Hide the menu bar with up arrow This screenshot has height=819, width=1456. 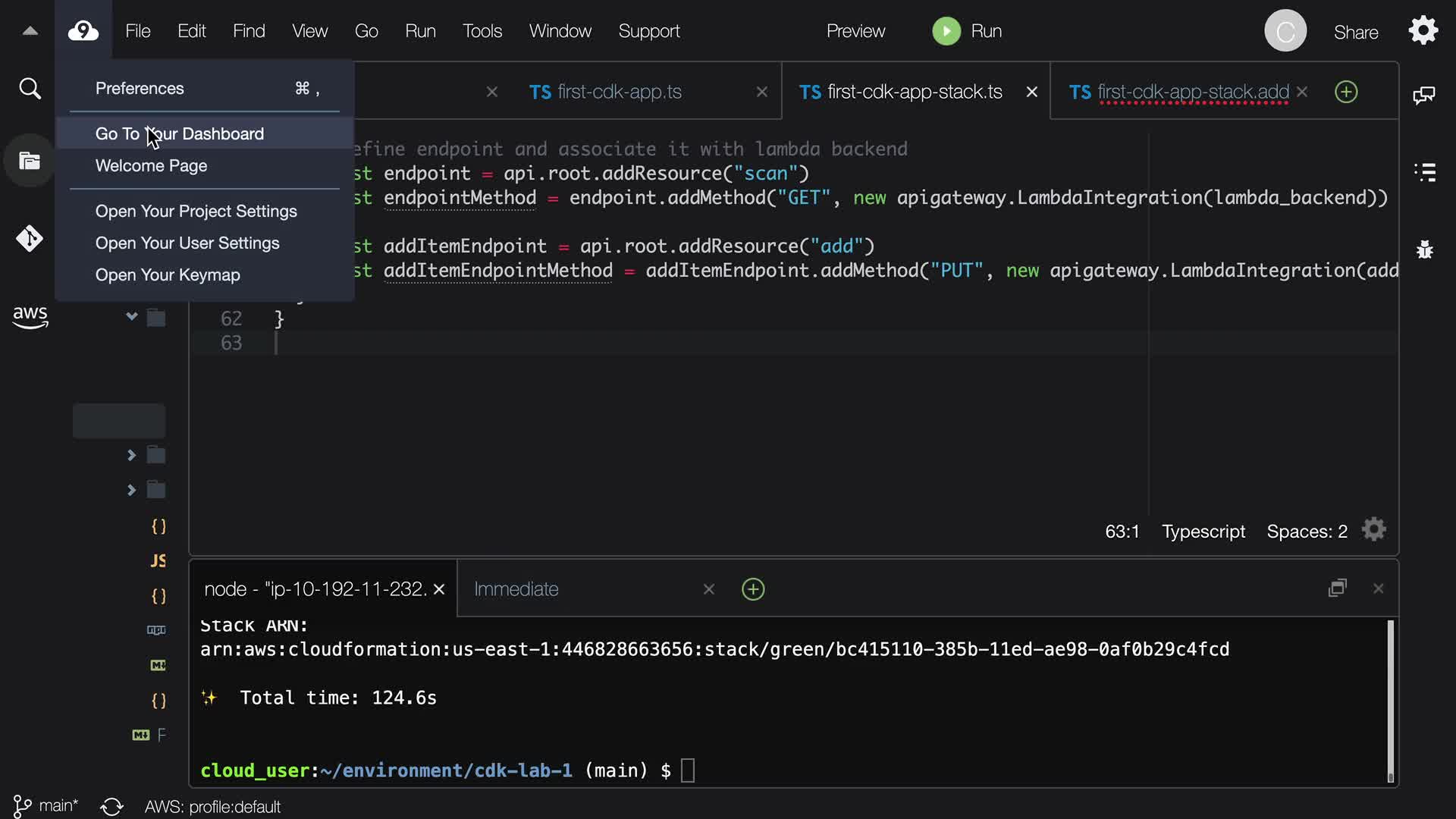click(30, 31)
